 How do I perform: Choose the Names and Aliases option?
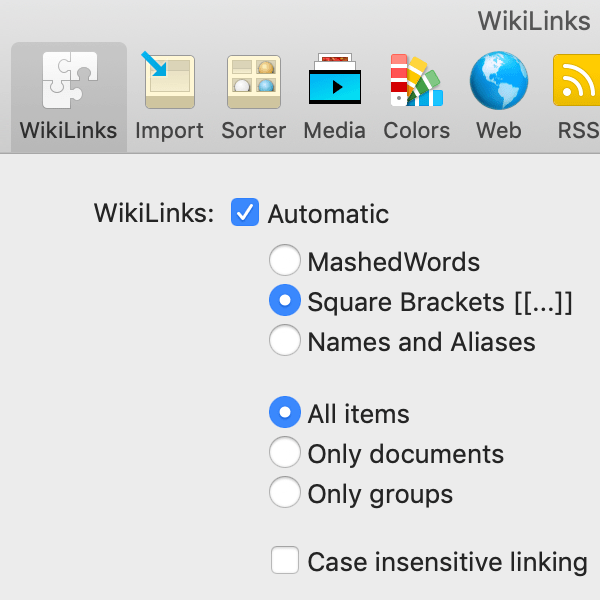coord(284,340)
